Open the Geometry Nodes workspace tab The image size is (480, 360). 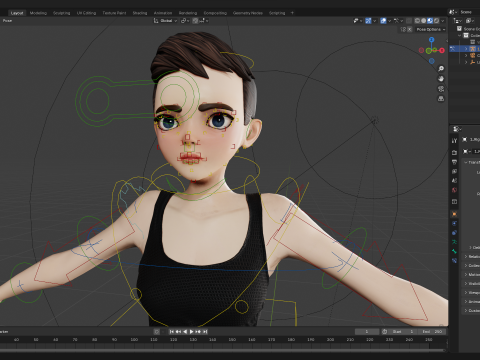tap(248, 13)
